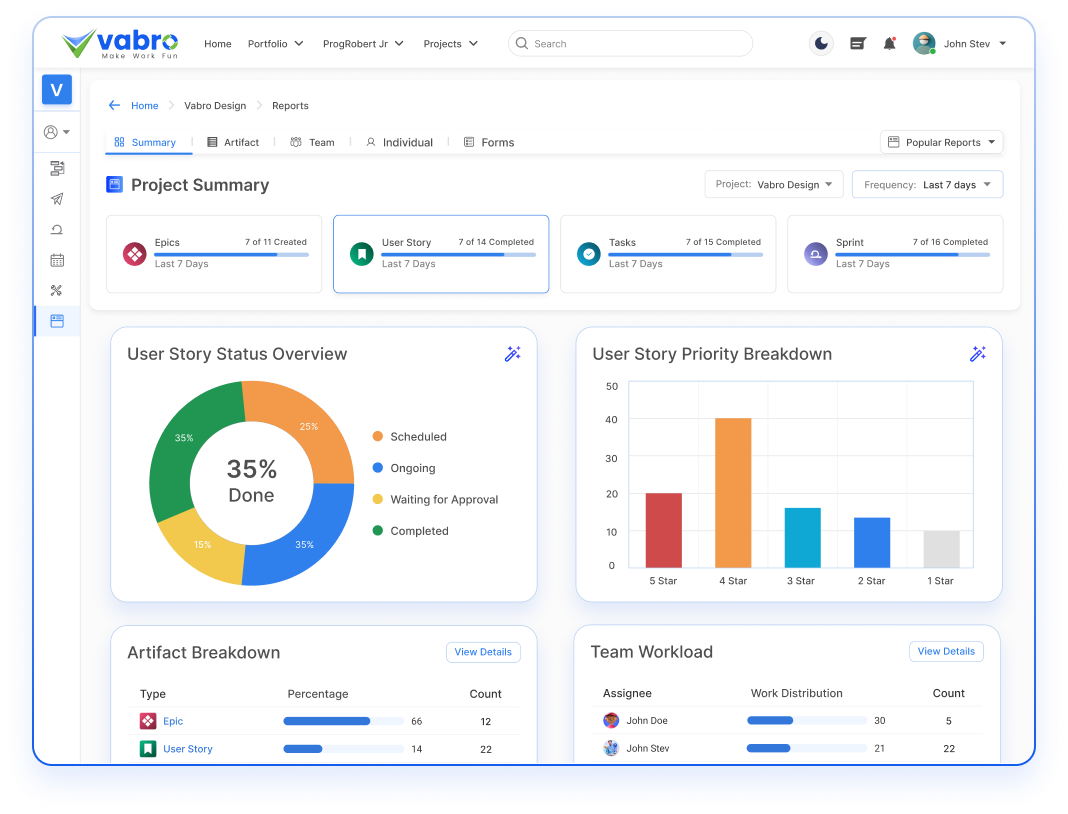Click the Search input field
Screen dimensions: 1068x814
click(640, 44)
